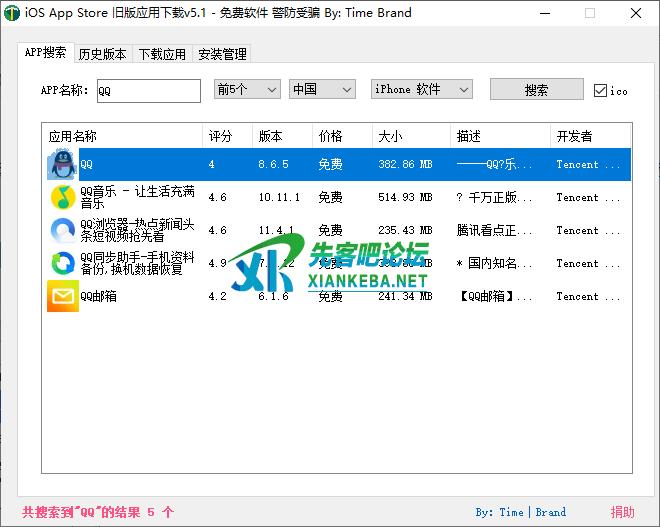Click the APP名称 input field
This screenshot has height=527, width=660.
pyautogui.click(x=148, y=91)
